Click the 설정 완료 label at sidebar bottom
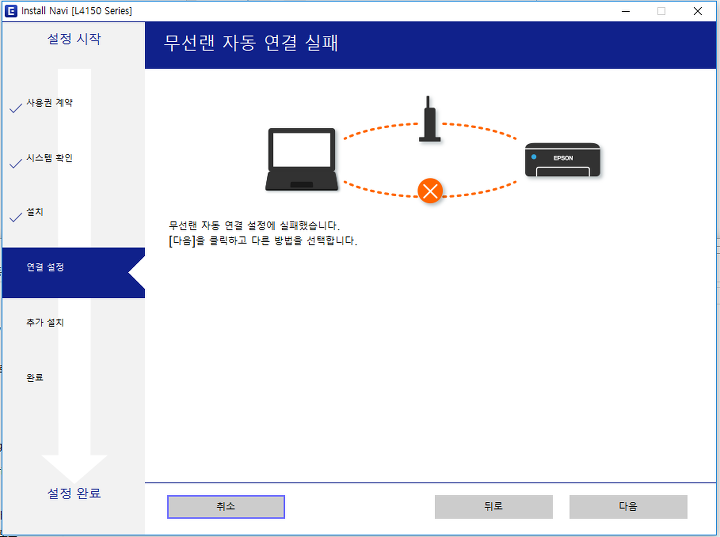 [74, 493]
